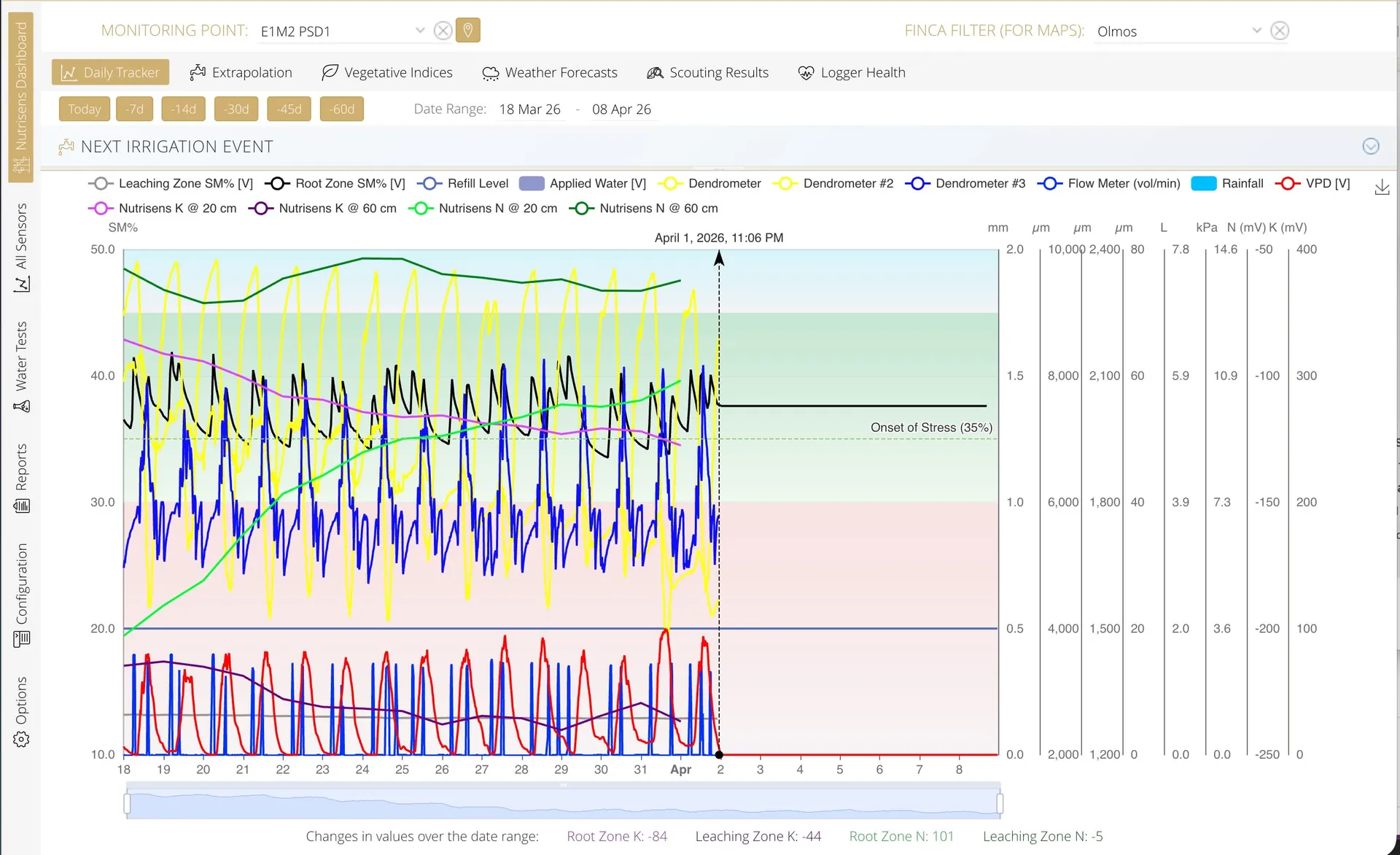Click the -14d range button
The image size is (1400, 855).
point(184,109)
